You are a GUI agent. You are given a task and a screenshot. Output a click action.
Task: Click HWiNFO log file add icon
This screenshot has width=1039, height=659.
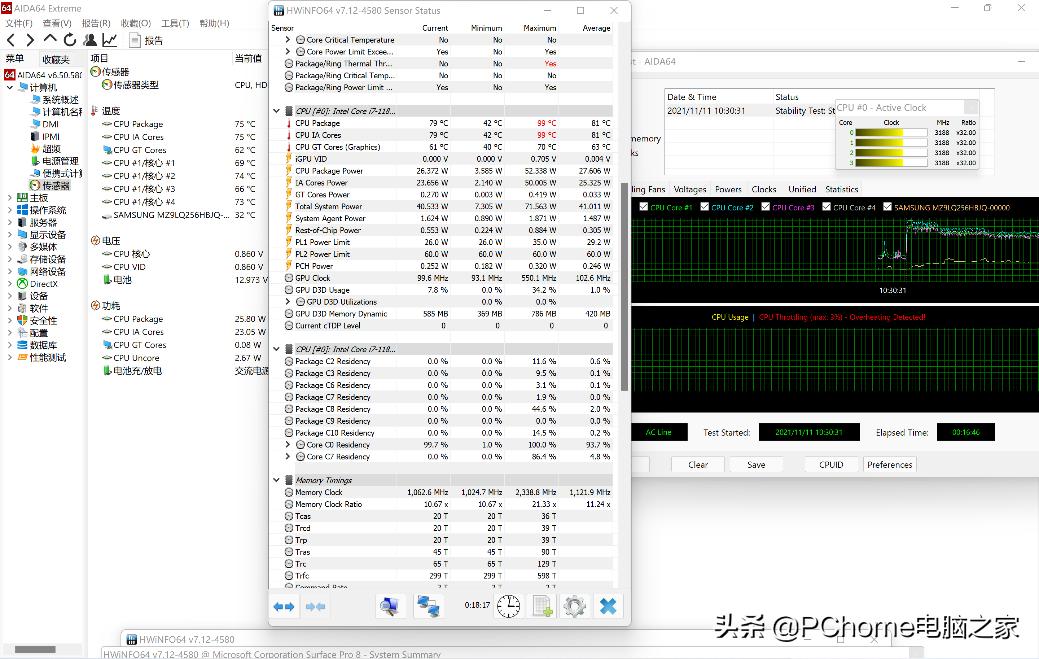tap(542, 606)
